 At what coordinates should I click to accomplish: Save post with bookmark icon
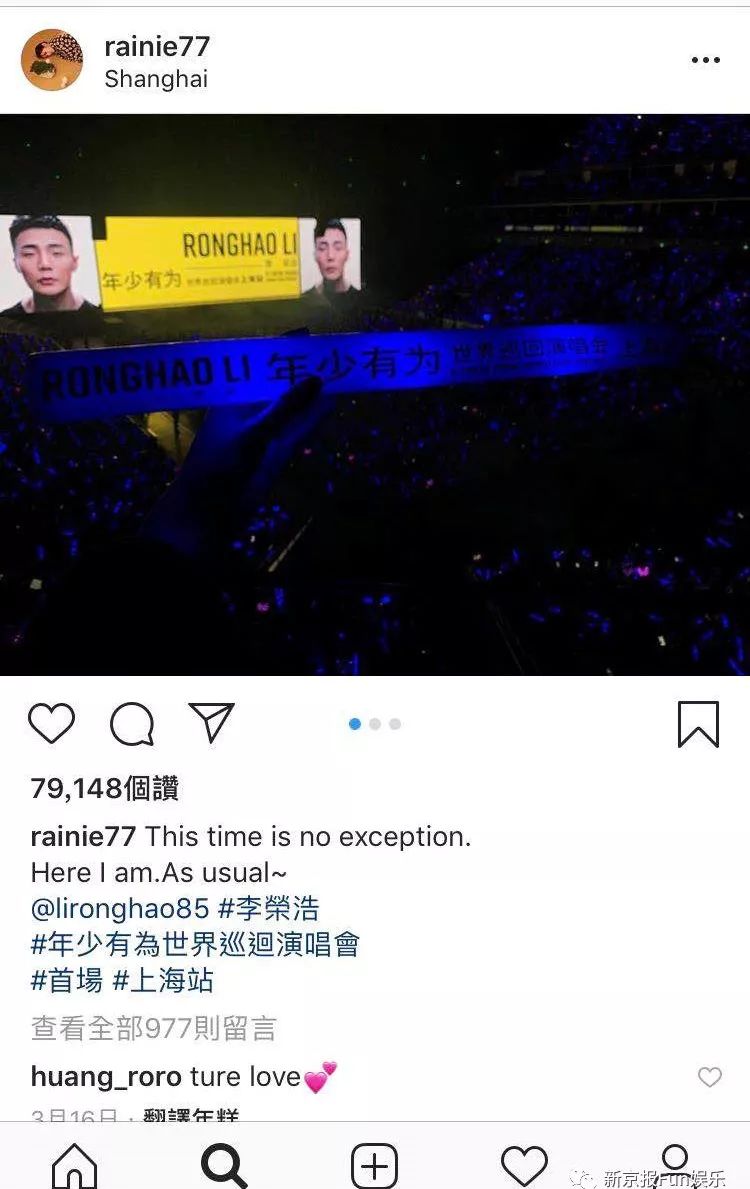[698, 724]
